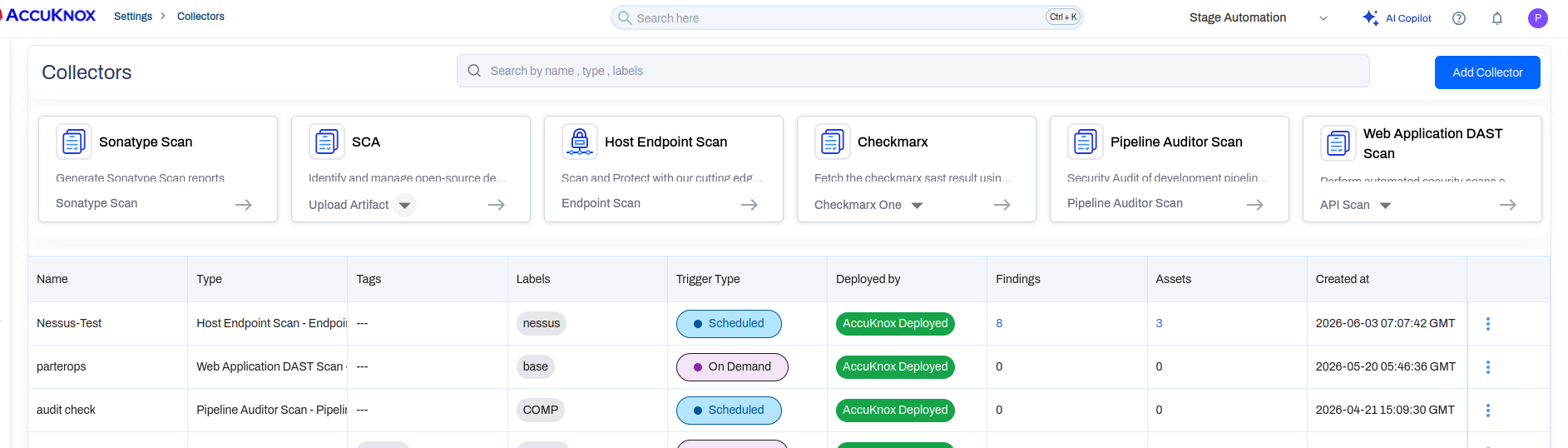Select the audit check name cell

click(66, 410)
